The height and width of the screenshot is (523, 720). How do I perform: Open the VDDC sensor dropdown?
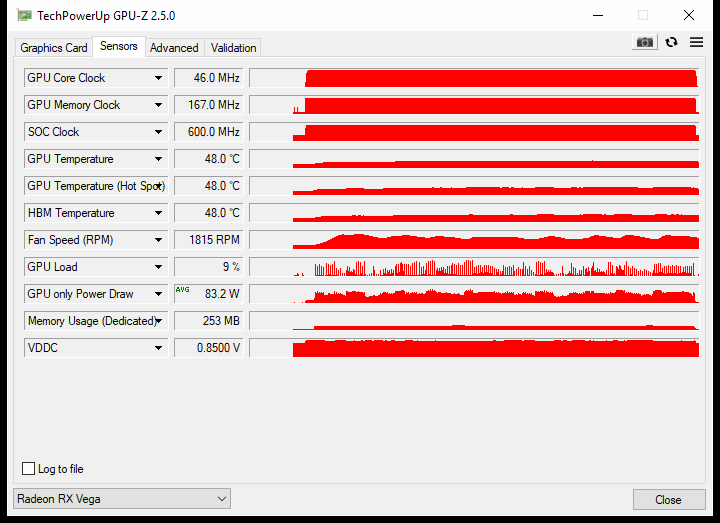[x=96, y=348]
